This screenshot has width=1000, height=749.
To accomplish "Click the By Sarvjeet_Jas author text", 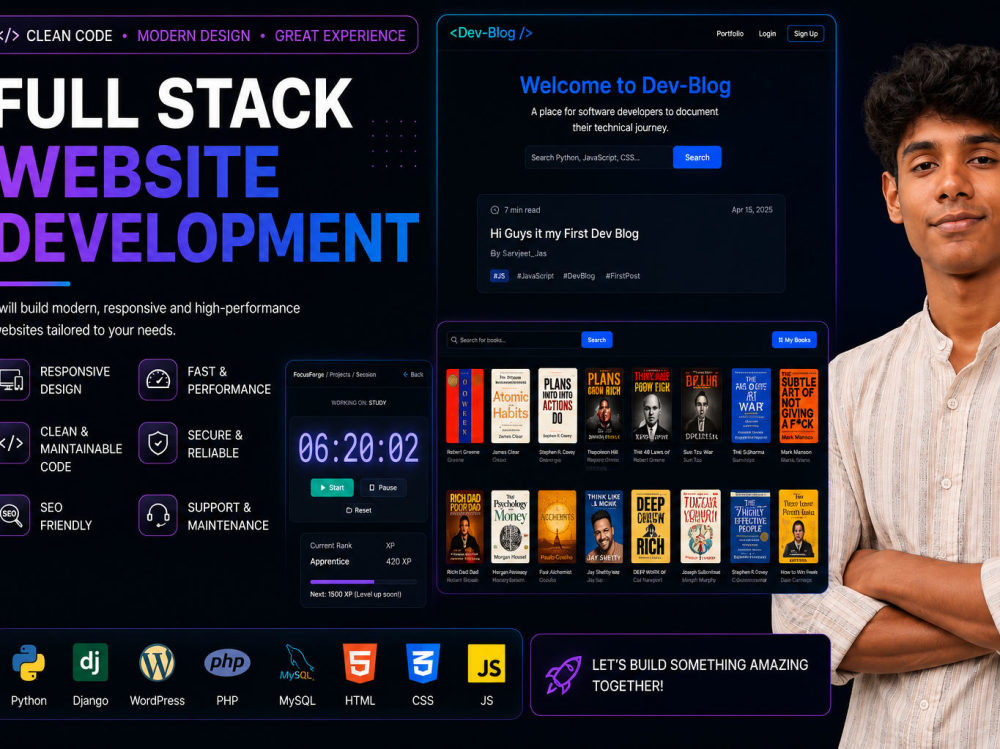I will pos(518,253).
